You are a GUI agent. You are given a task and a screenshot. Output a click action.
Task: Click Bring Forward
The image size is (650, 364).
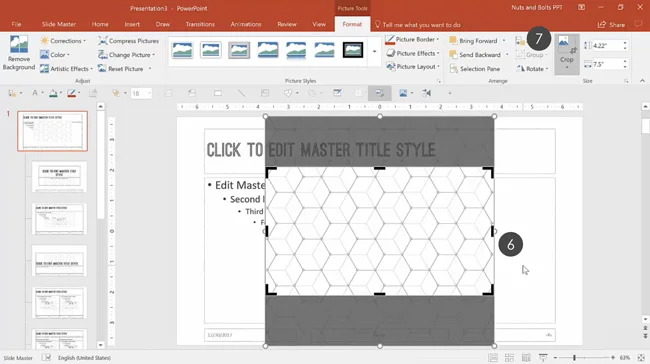click(473, 41)
